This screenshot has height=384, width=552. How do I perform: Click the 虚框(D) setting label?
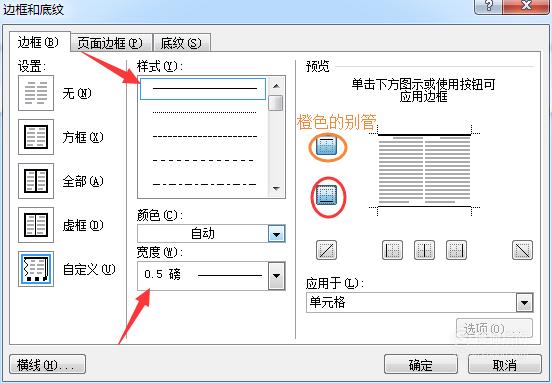(83, 225)
